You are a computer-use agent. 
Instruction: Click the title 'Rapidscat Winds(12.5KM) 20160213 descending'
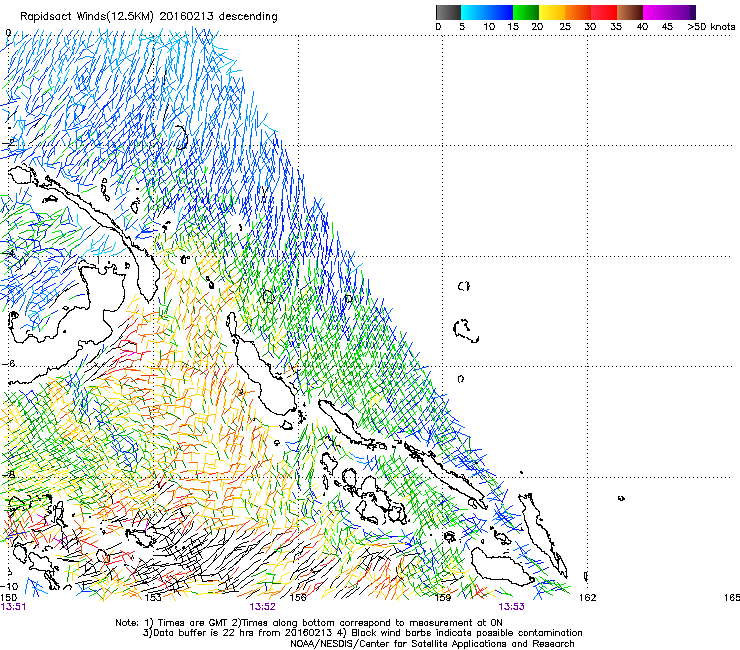pyautogui.click(x=149, y=17)
